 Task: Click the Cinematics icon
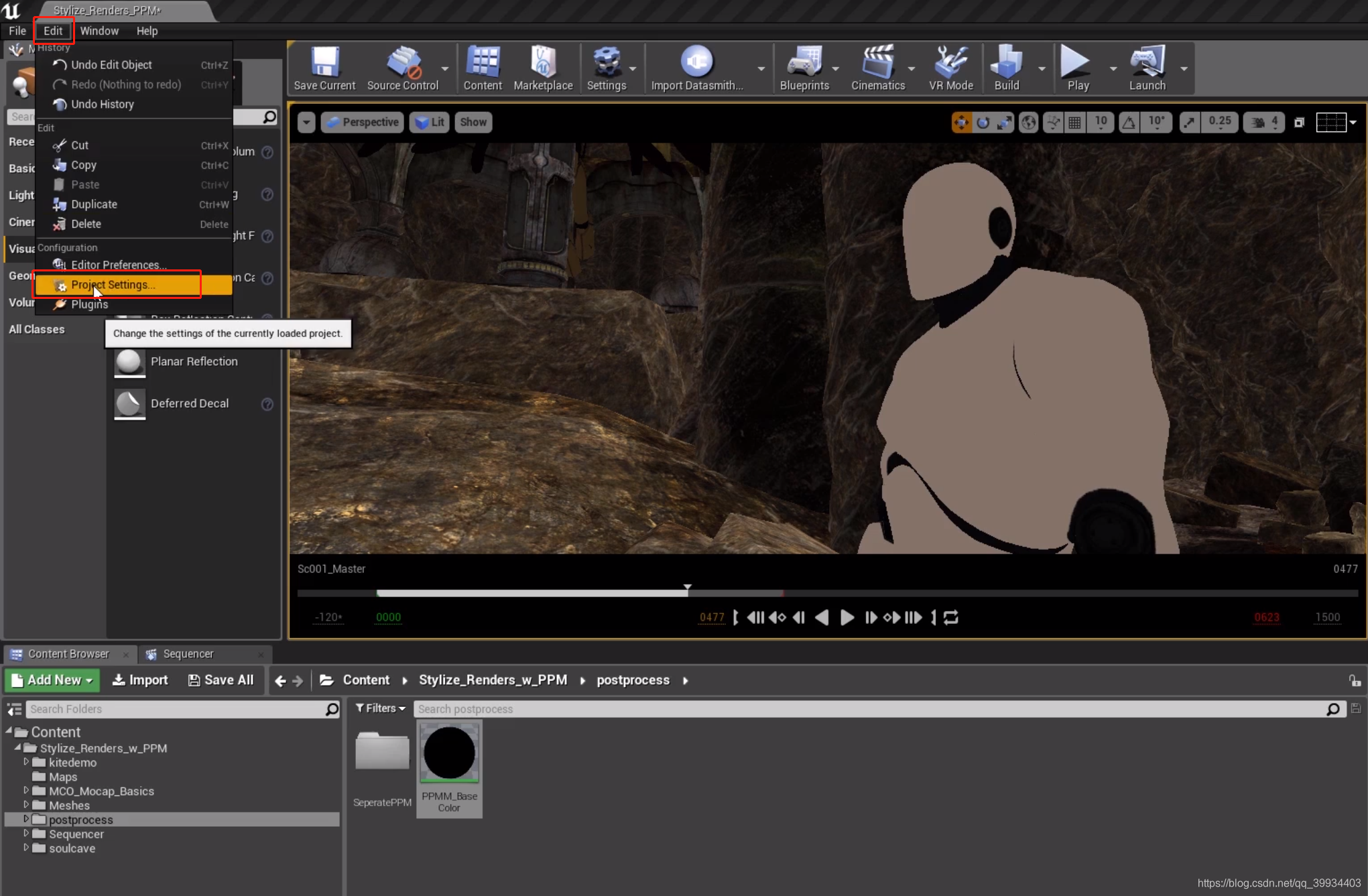879,67
